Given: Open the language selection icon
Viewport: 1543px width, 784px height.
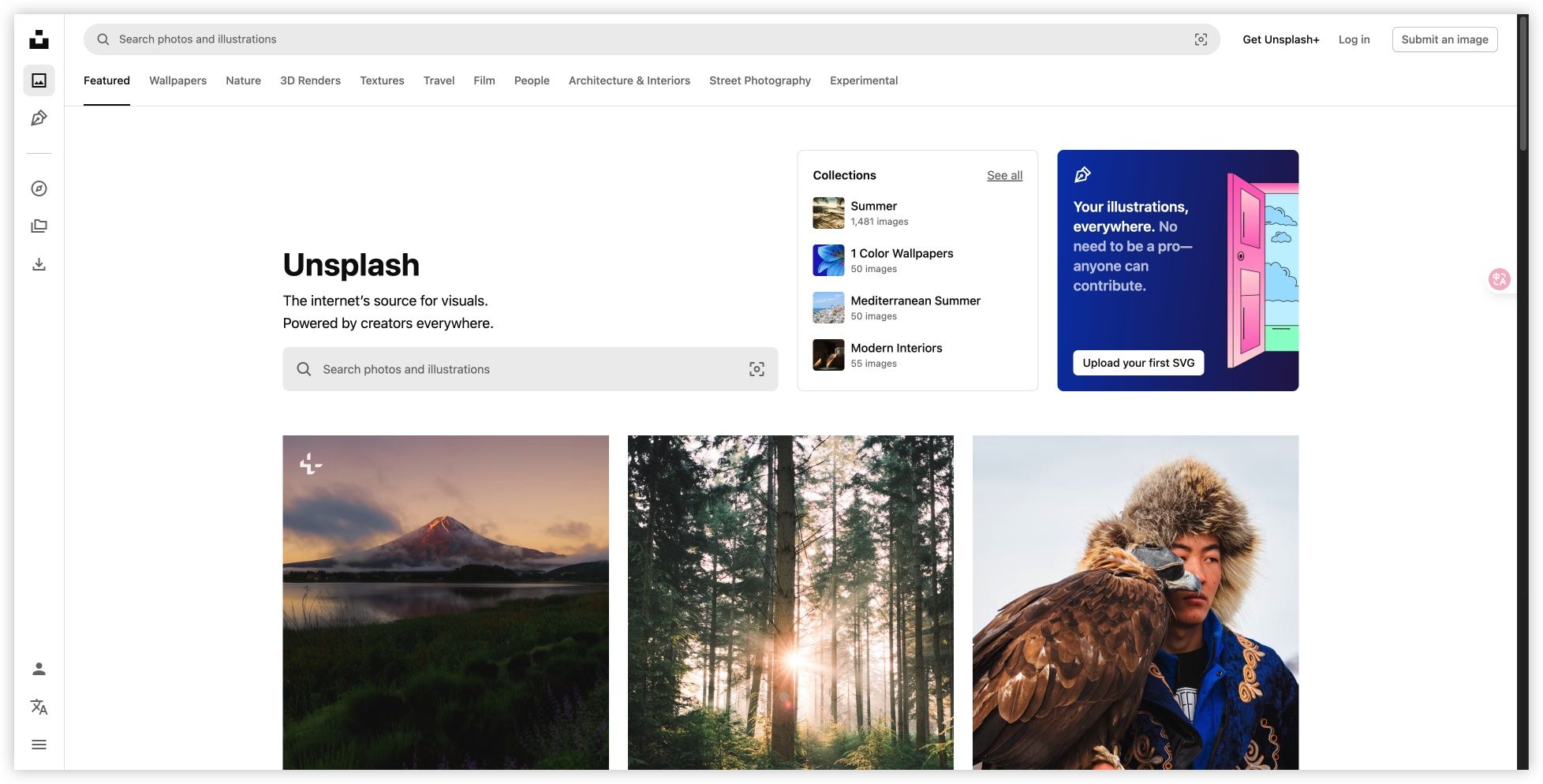Looking at the screenshot, I should click(39, 707).
